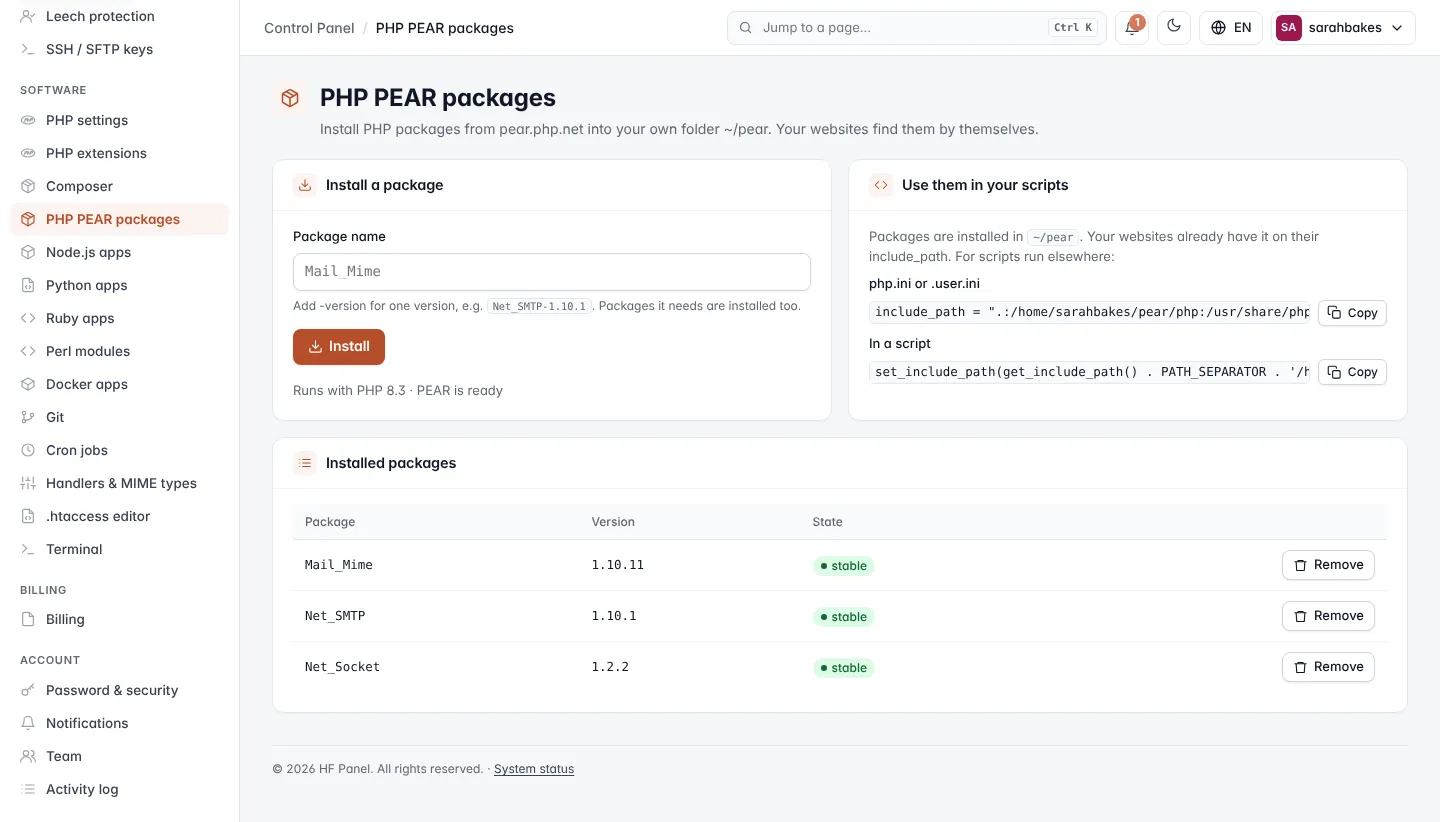Click the Version column header
This screenshot has height=822, width=1440.
tap(613, 522)
